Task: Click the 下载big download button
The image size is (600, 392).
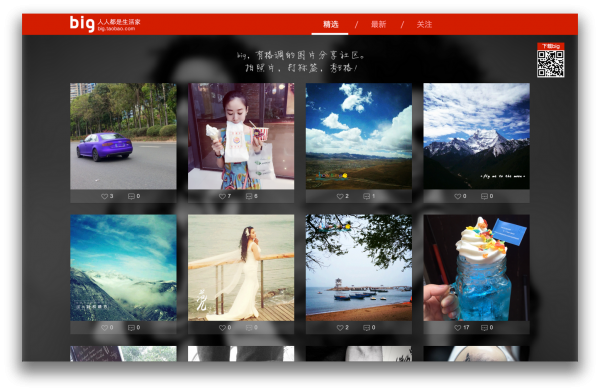Action: click(x=550, y=46)
